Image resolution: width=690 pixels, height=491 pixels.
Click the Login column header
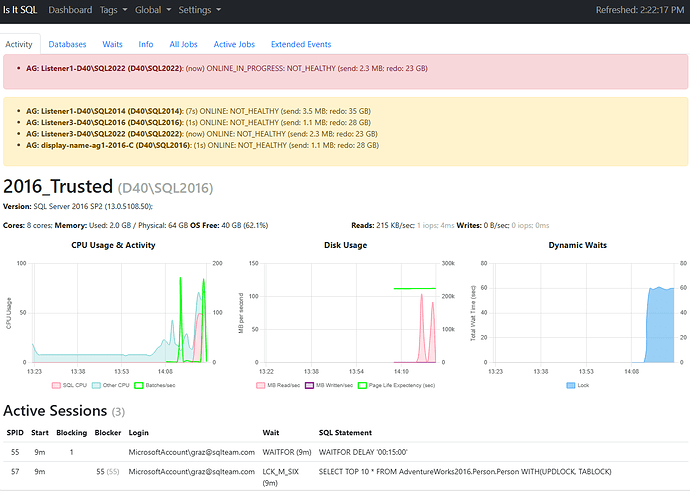pos(139,432)
